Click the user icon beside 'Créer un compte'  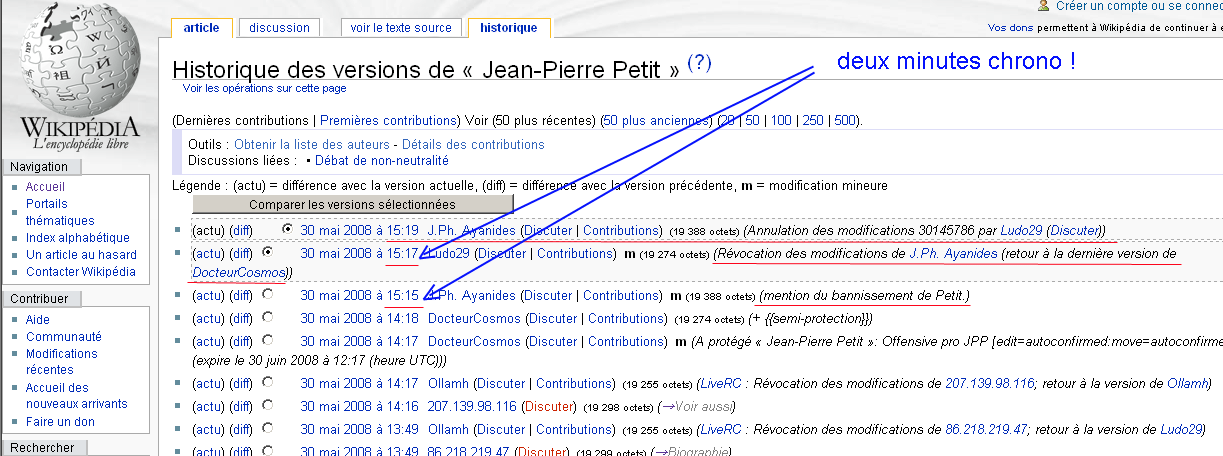point(1043,6)
